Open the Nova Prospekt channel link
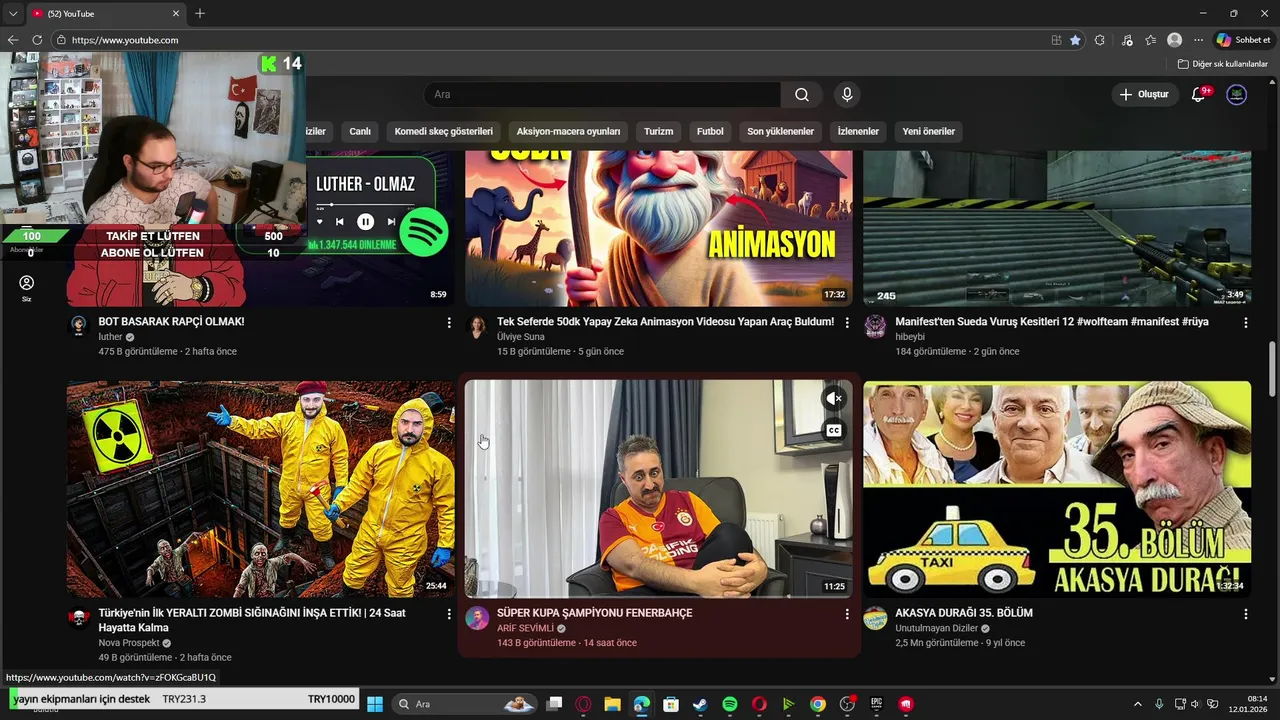The image size is (1280, 720). [x=129, y=643]
